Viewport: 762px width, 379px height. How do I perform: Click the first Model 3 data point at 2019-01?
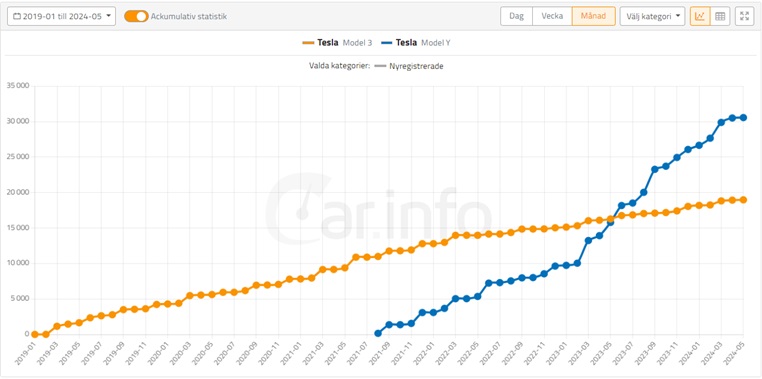(35, 334)
